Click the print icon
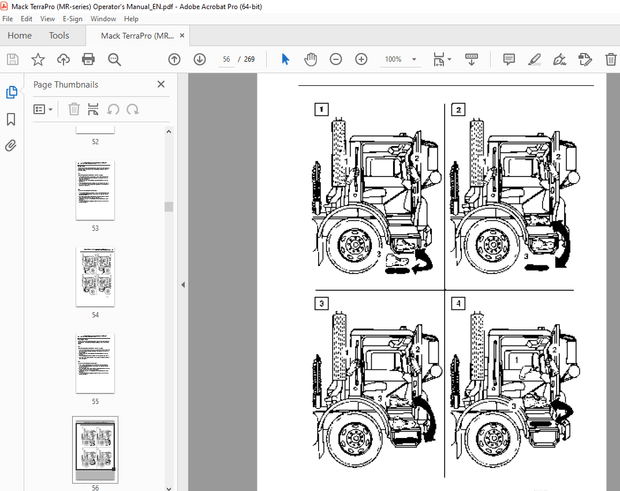The height and width of the screenshot is (491, 620). 88,60
